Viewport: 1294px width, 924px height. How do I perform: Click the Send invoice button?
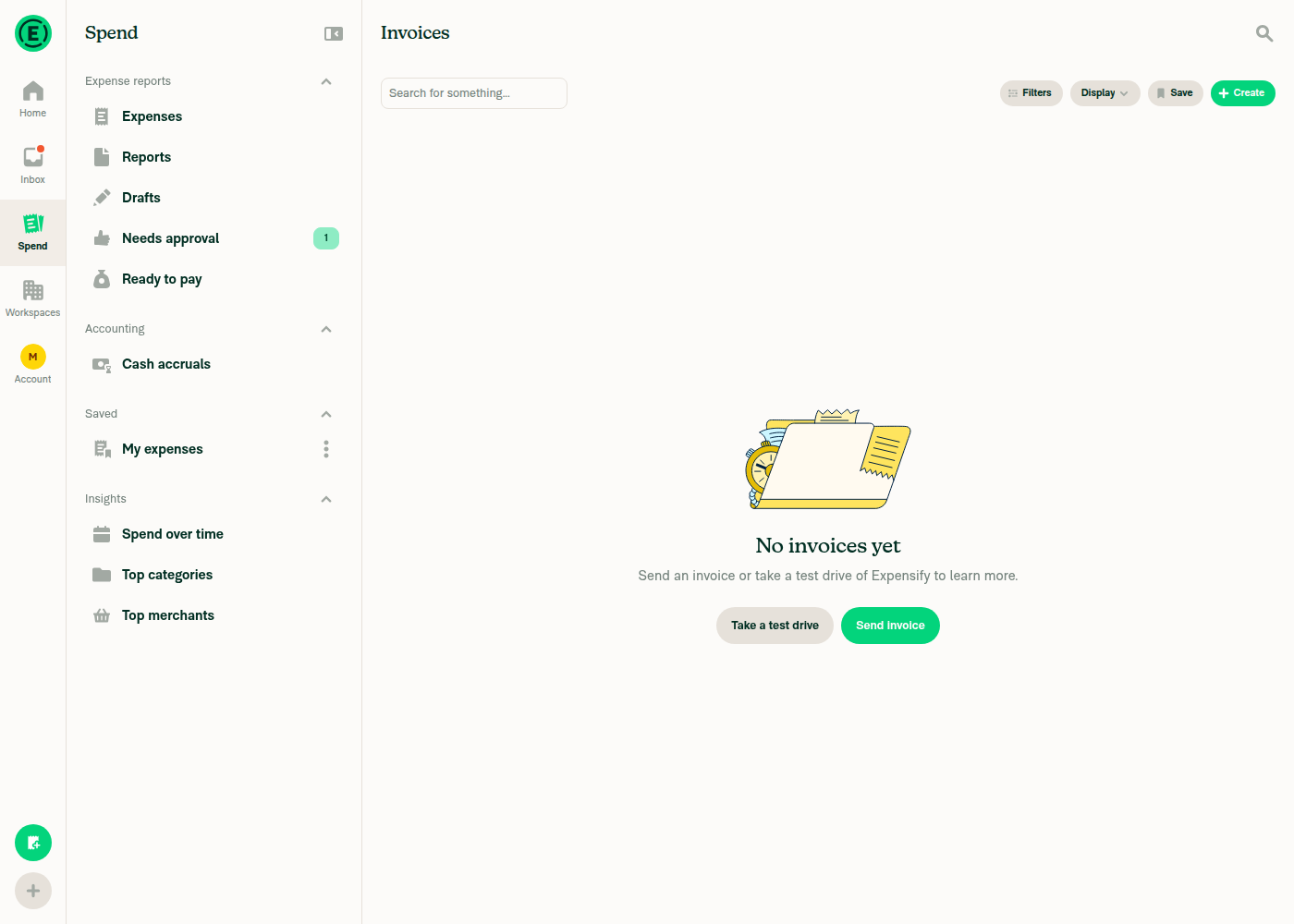pyautogui.click(x=890, y=626)
